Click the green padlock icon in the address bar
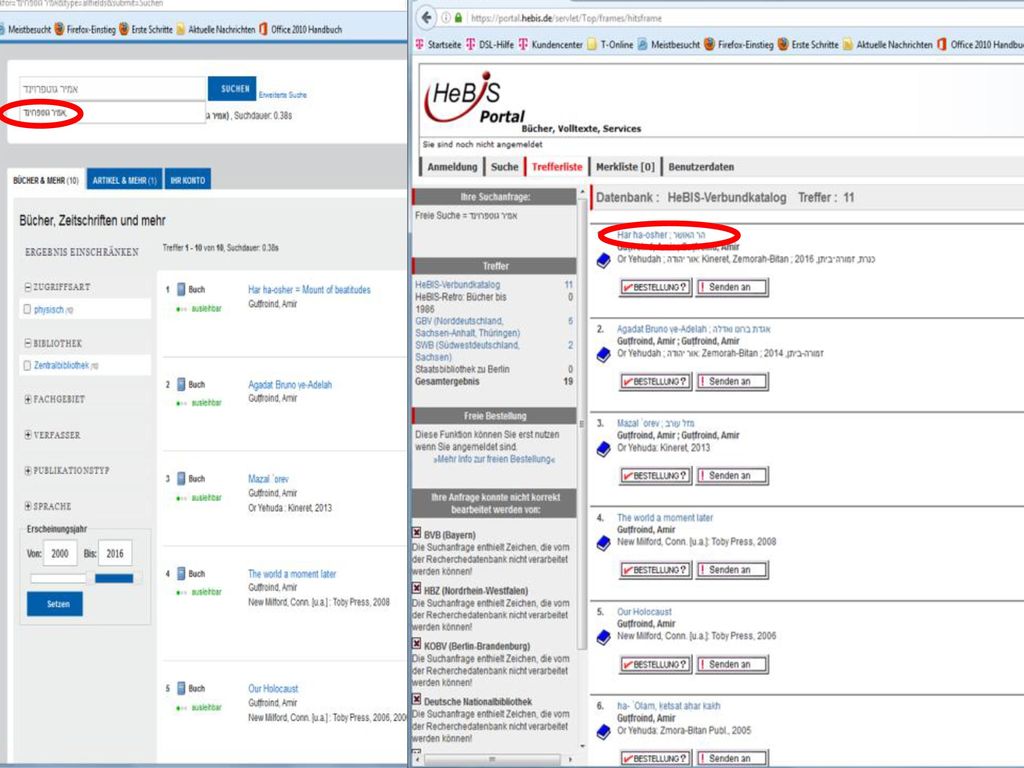 coord(458,18)
